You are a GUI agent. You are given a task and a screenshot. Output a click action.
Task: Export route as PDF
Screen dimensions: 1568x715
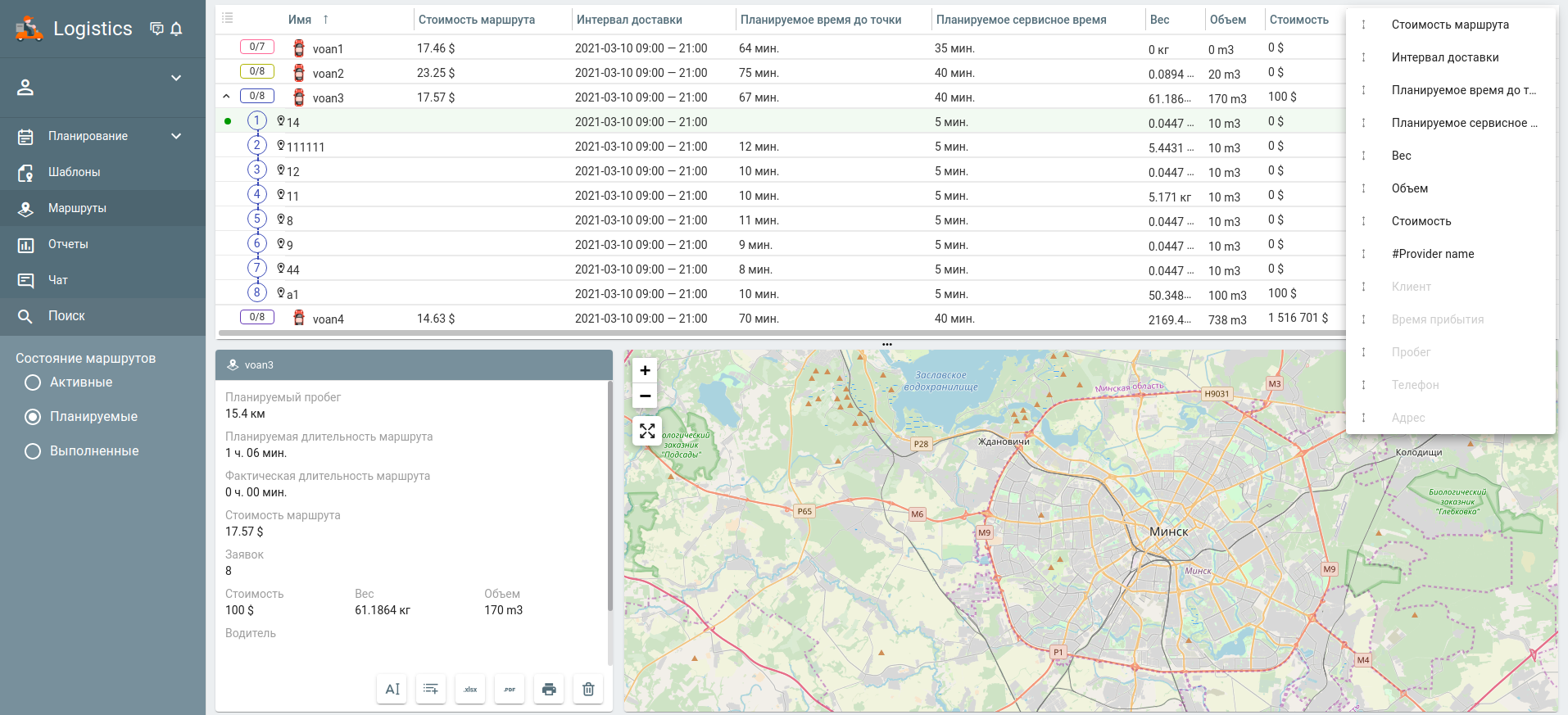pos(510,690)
